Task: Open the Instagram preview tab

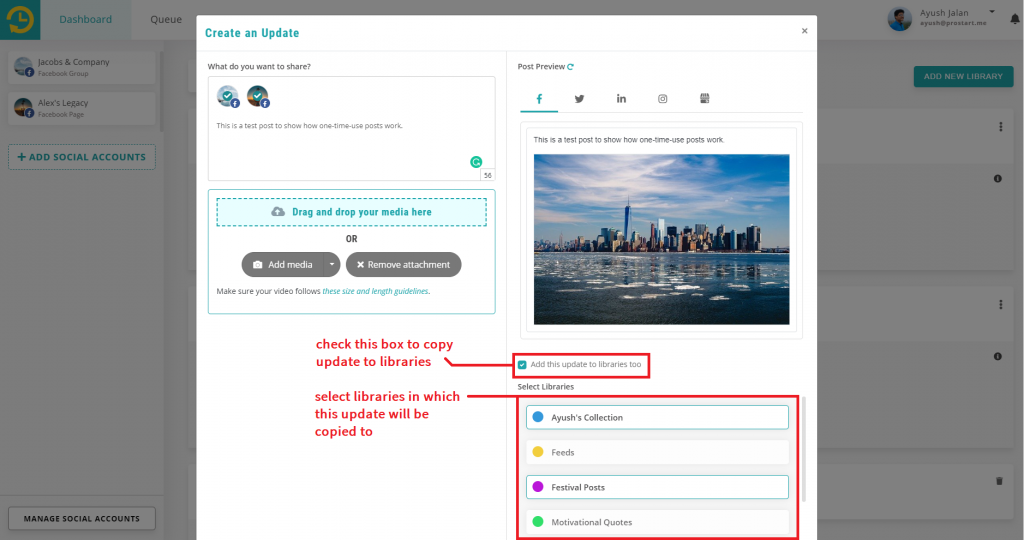Action: click(x=662, y=99)
